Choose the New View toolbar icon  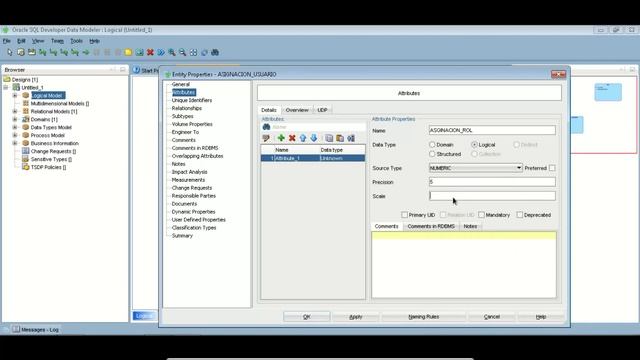click(31, 52)
